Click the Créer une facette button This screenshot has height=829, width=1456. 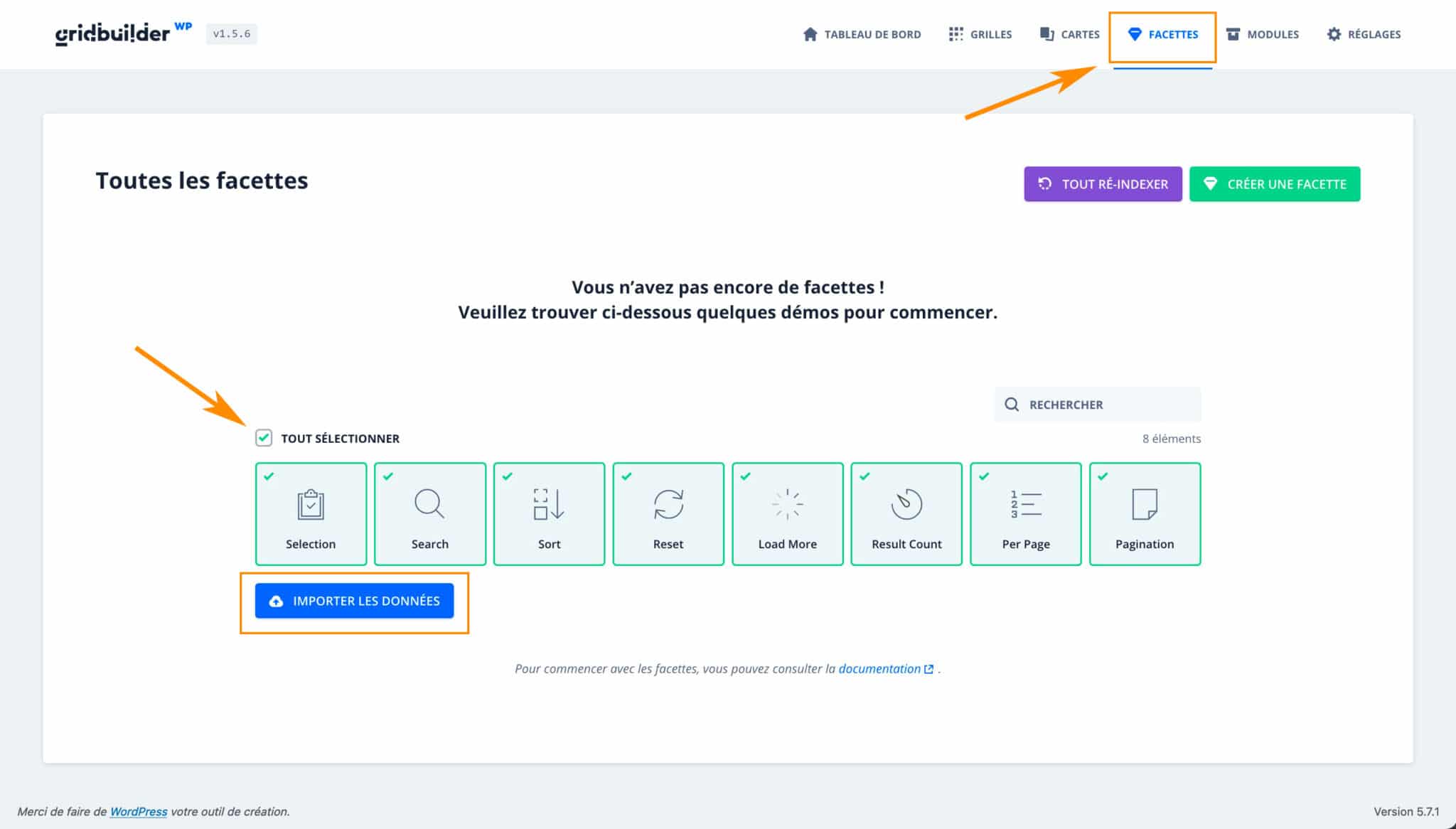(1275, 183)
